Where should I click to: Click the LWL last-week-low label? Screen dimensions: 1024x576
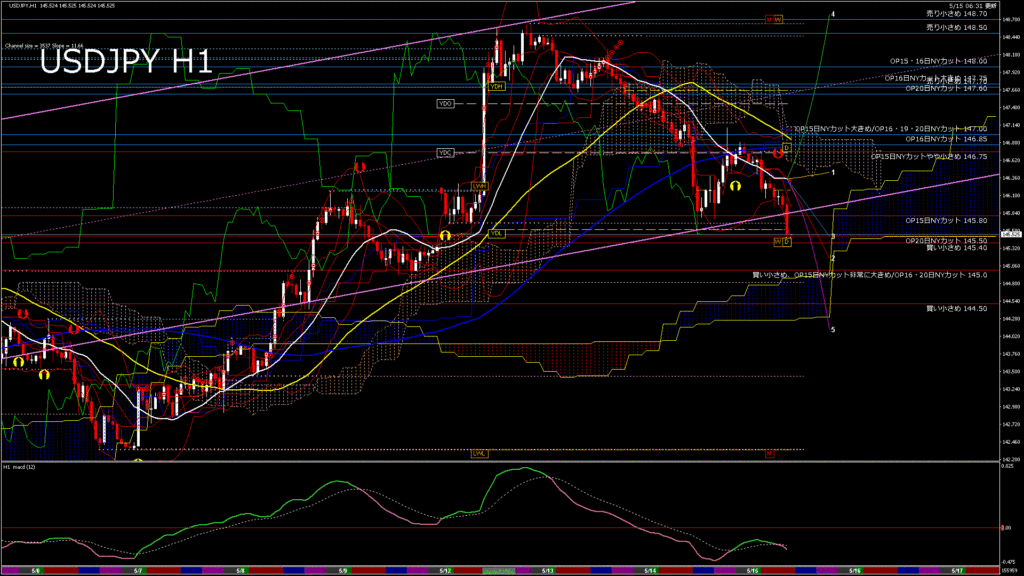(479, 453)
